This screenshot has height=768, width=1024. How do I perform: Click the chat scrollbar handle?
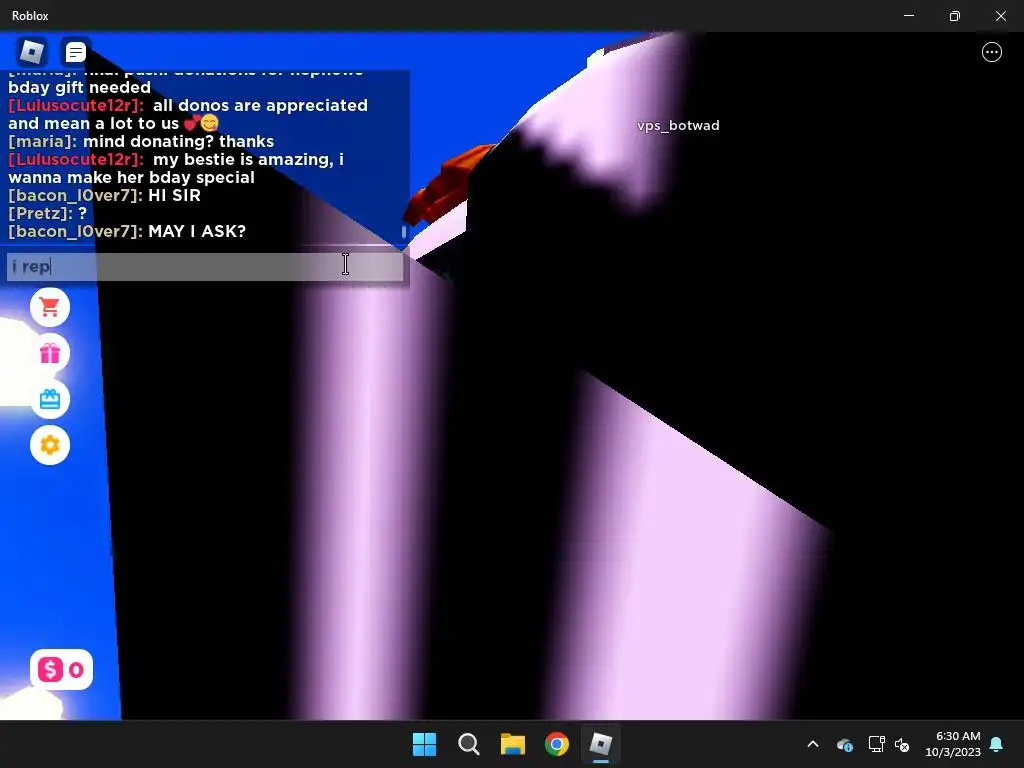click(x=404, y=231)
